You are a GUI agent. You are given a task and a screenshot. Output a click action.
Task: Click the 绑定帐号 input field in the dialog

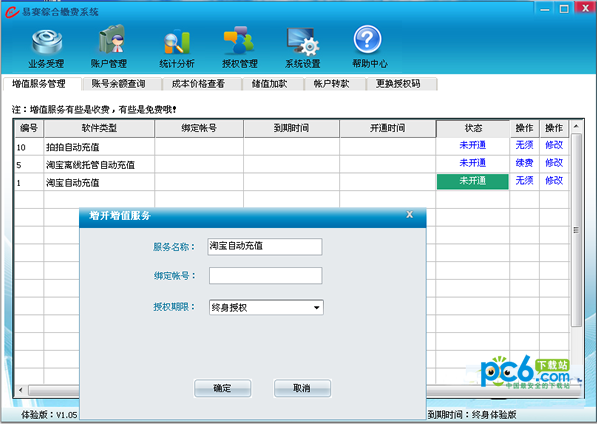click(x=265, y=276)
